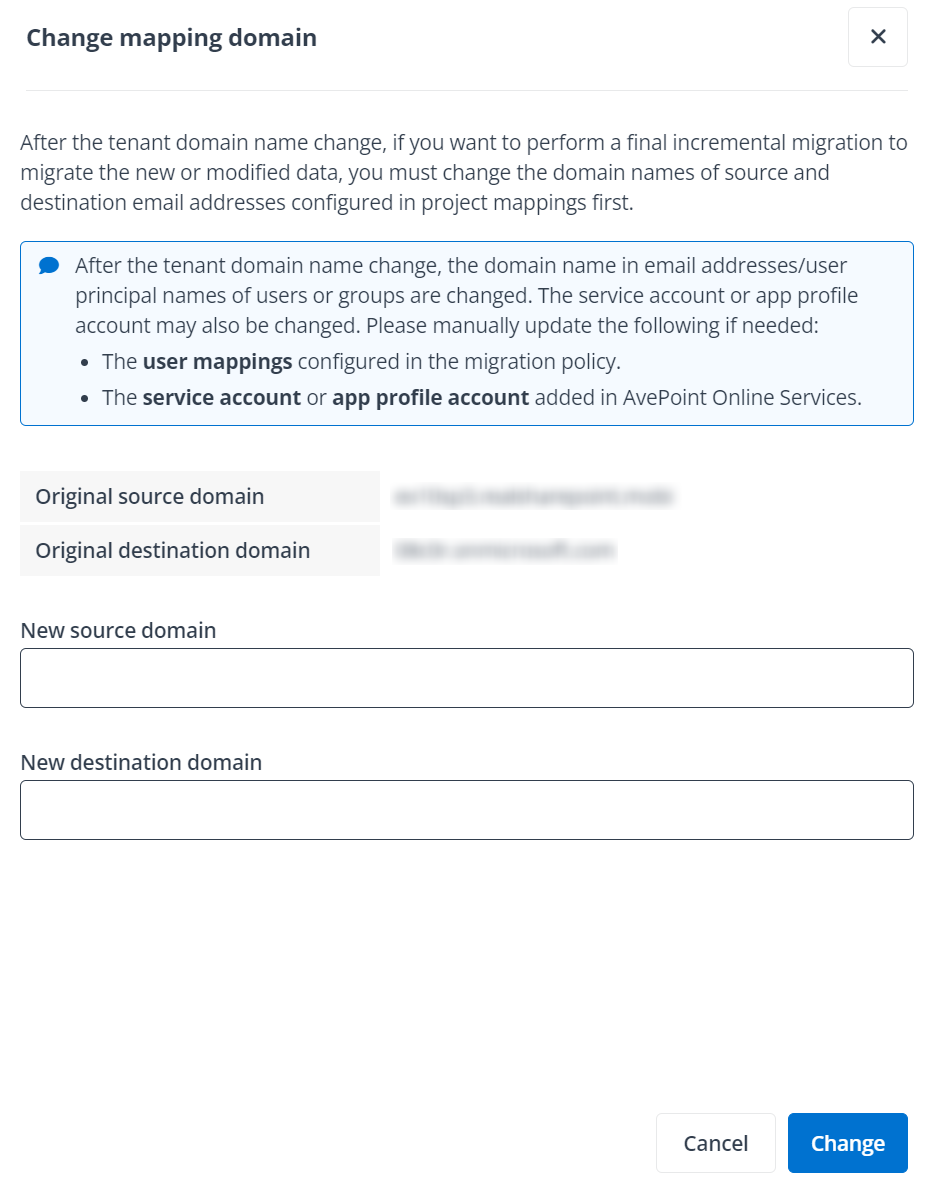
Task: Click the blue comment icon in the note box
Action: coord(48,266)
